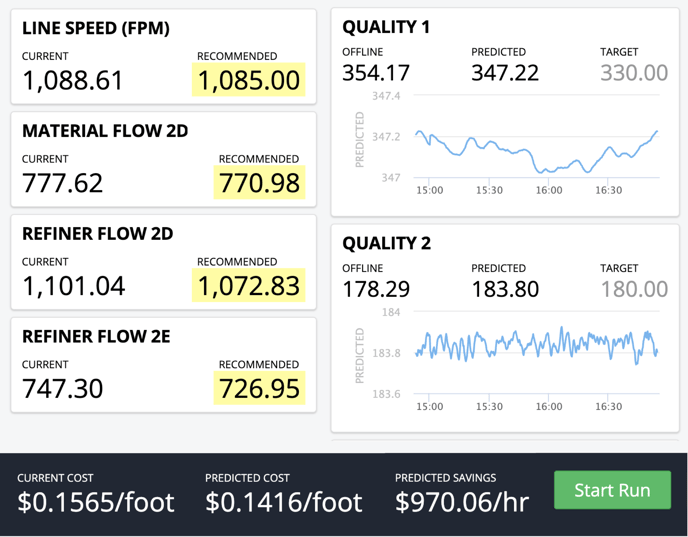Image resolution: width=688 pixels, height=537 pixels.
Task: Click the green Start Run button
Action: click(612, 490)
